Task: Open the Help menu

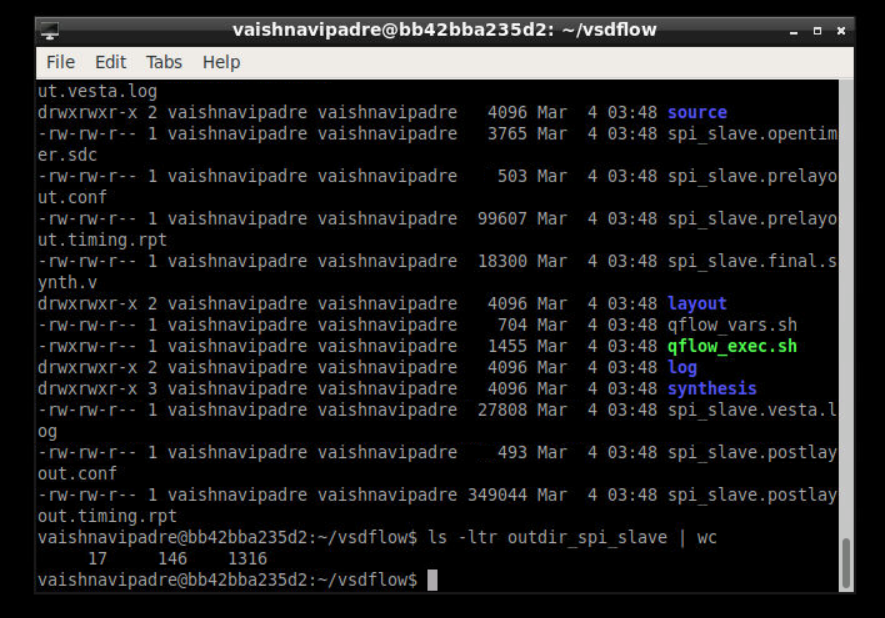Action: [x=220, y=62]
